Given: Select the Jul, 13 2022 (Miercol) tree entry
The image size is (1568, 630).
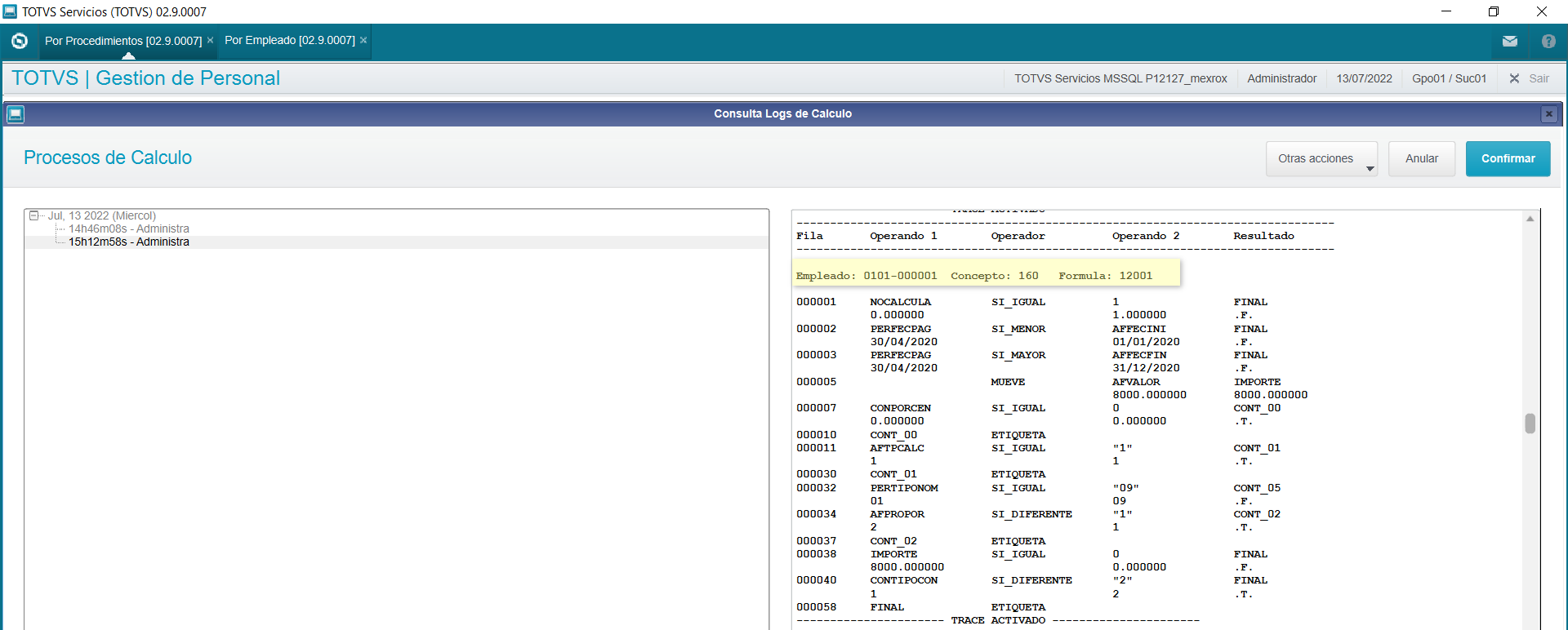Looking at the screenshot, I should pyautogui.click(x=101, y=215).
